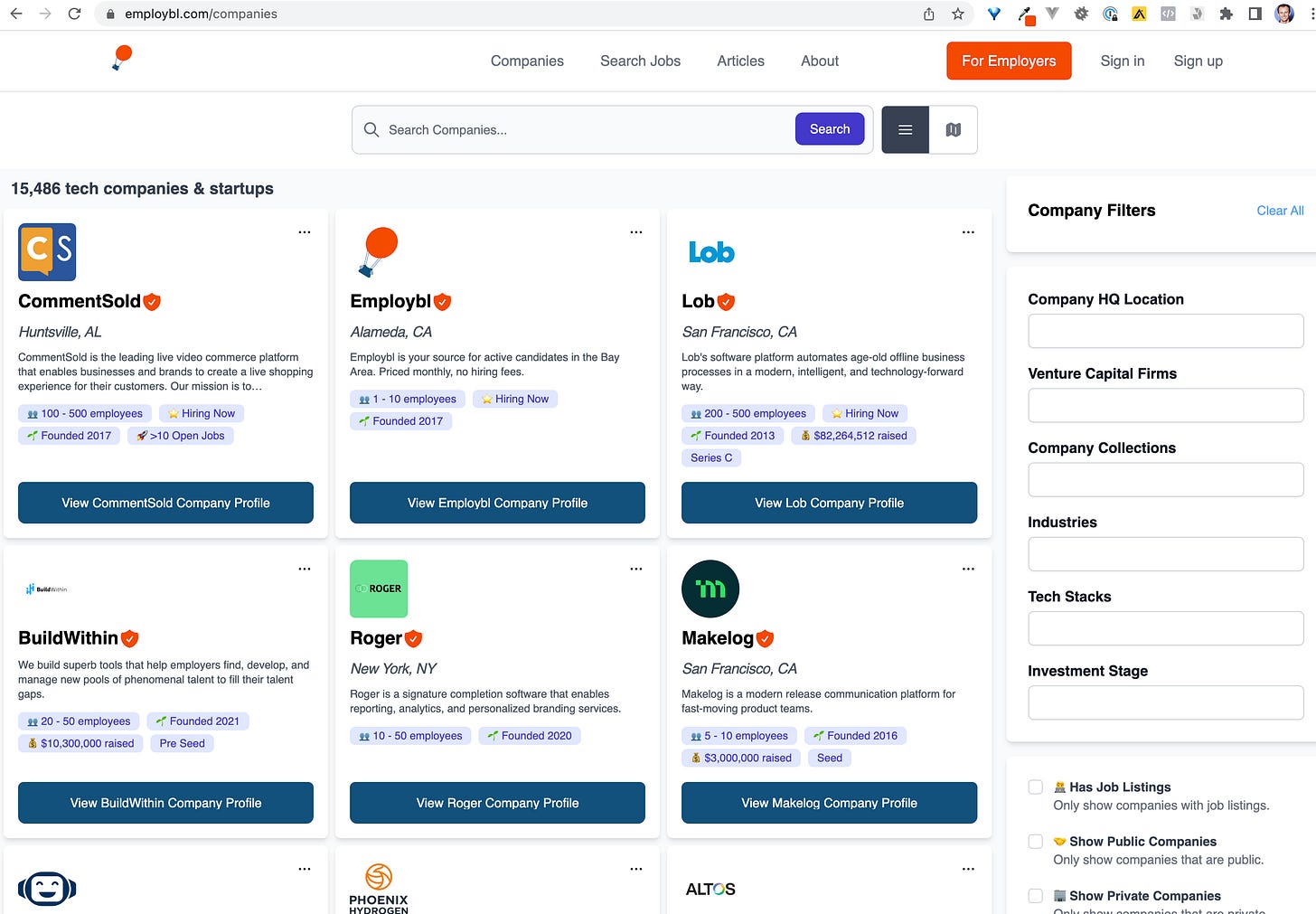Screen dimensions: 1316x914
Task: Open Company Collections filter field
Action: pyautogui.click(x=1166, y=479)
